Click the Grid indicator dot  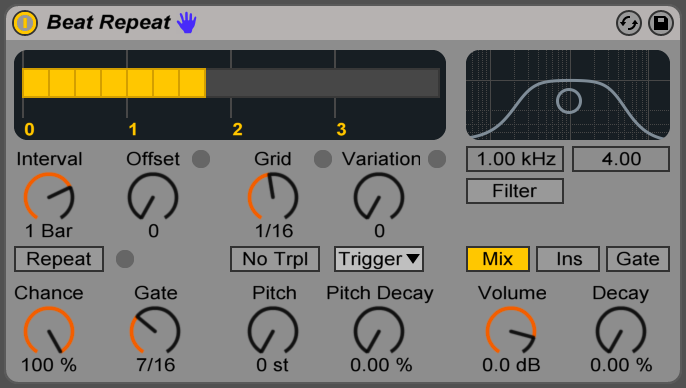point(323,159)
